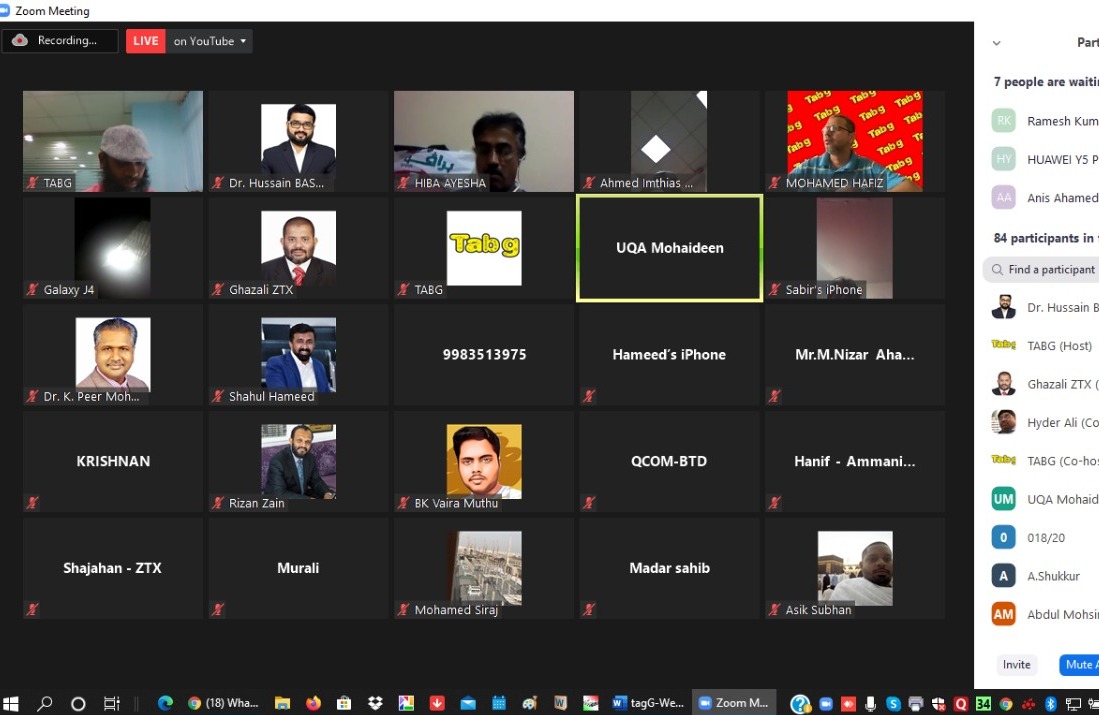Collapse the Participants panel chevron
Image resolution: width=1099 pixels, height=715 pixels.
tap(996, 43)
